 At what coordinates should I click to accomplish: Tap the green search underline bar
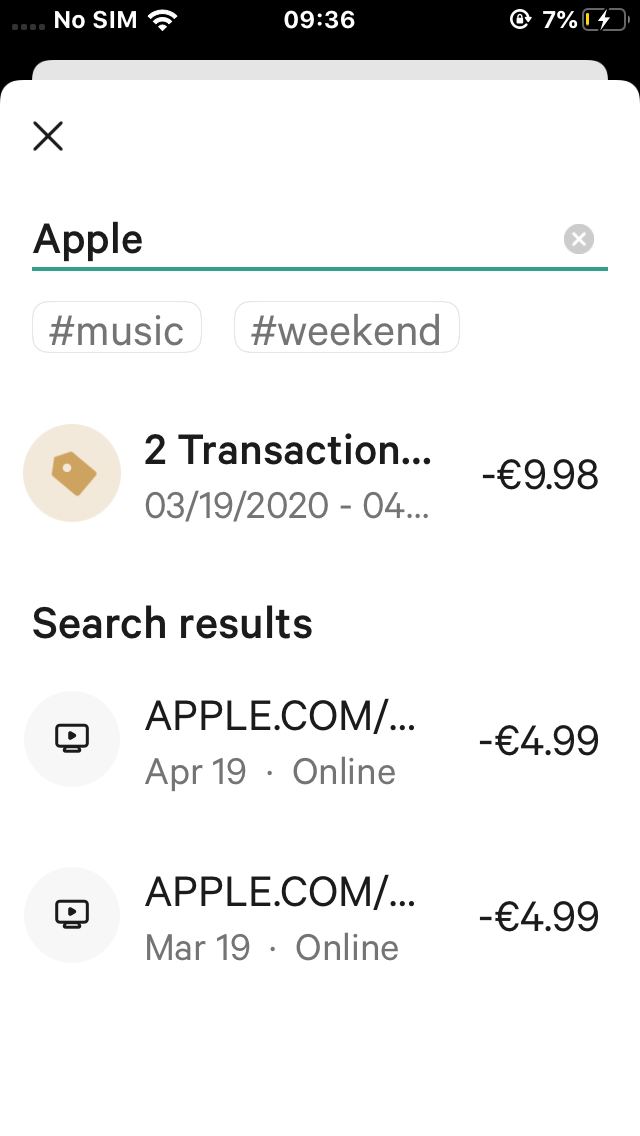320,269
